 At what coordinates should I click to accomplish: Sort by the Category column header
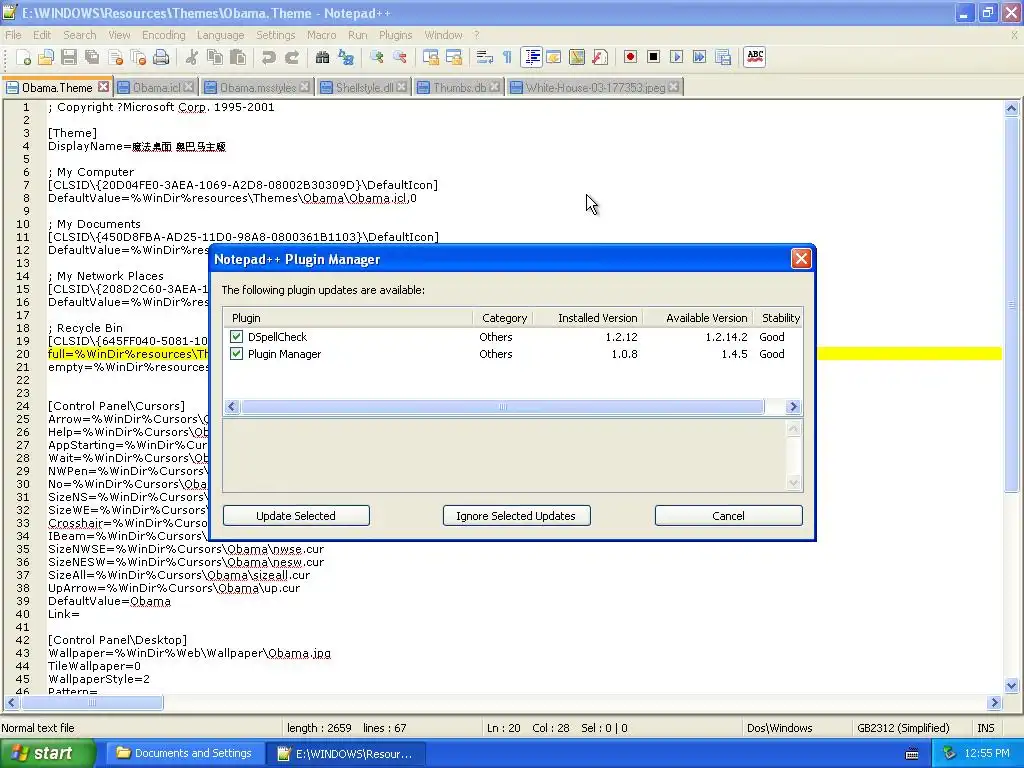504,318
